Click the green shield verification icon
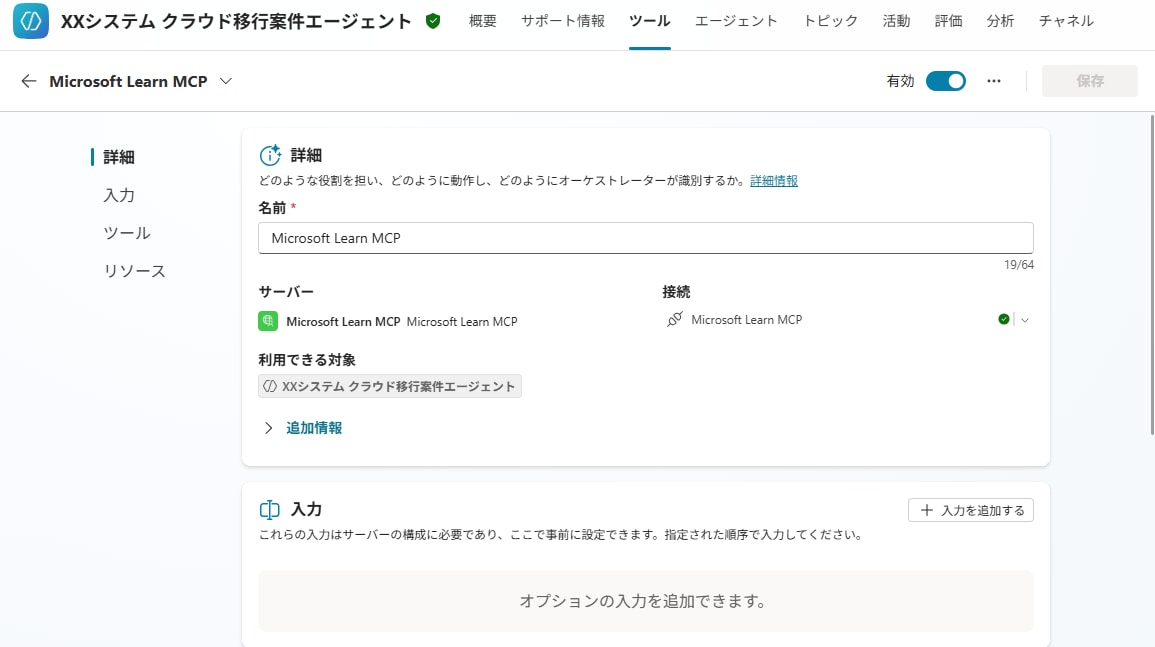 point(433,21)
